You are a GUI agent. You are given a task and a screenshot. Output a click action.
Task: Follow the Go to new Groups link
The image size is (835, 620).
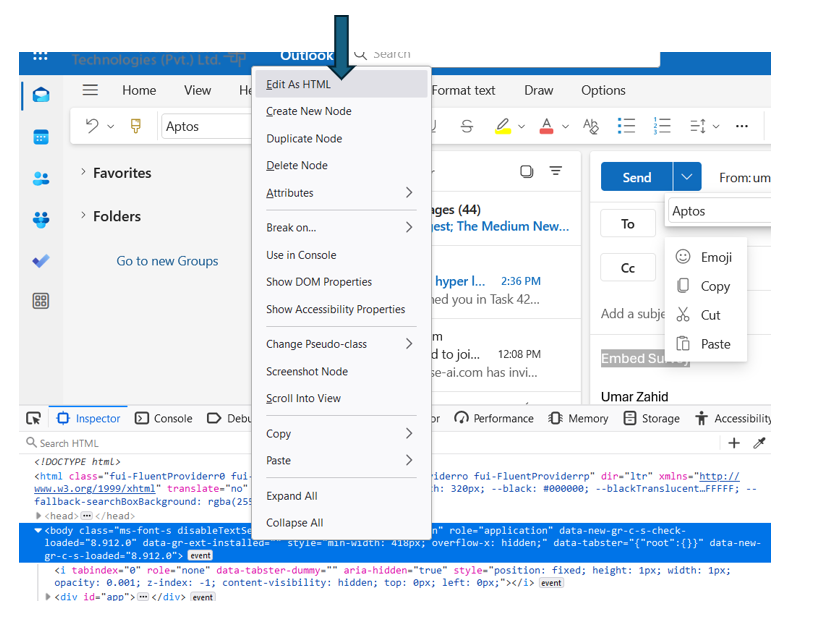click(167, 261)
